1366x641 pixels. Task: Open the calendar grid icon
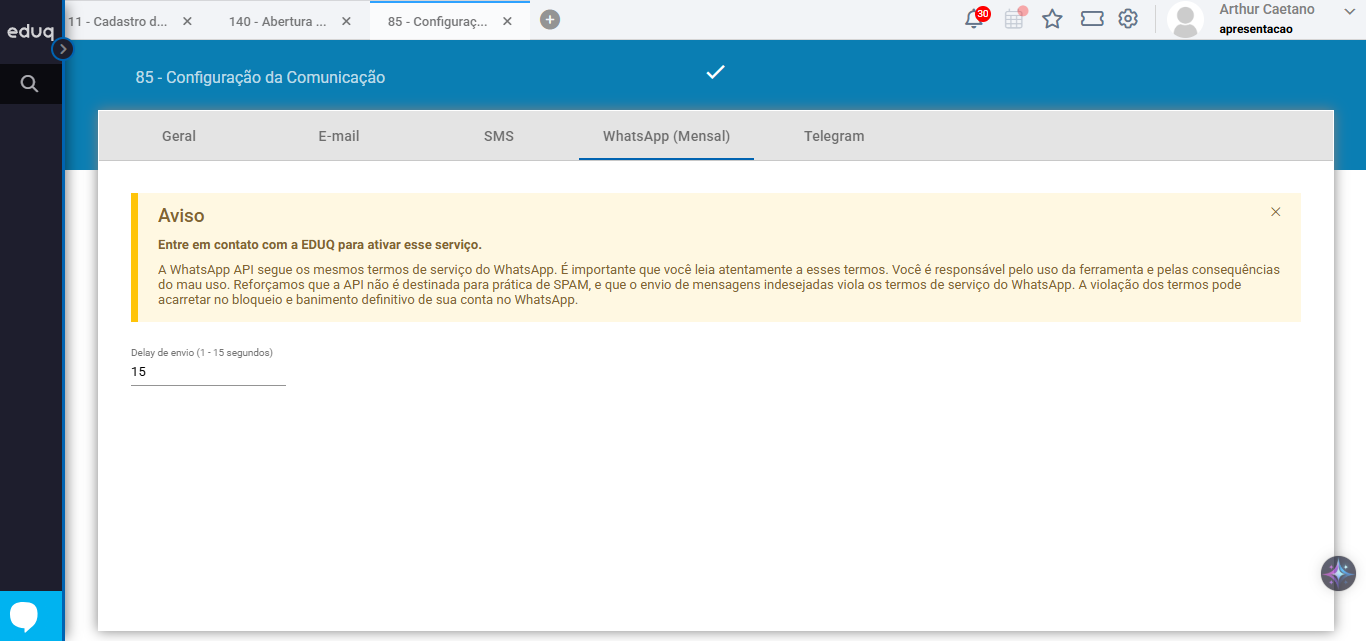point(1014,19)
